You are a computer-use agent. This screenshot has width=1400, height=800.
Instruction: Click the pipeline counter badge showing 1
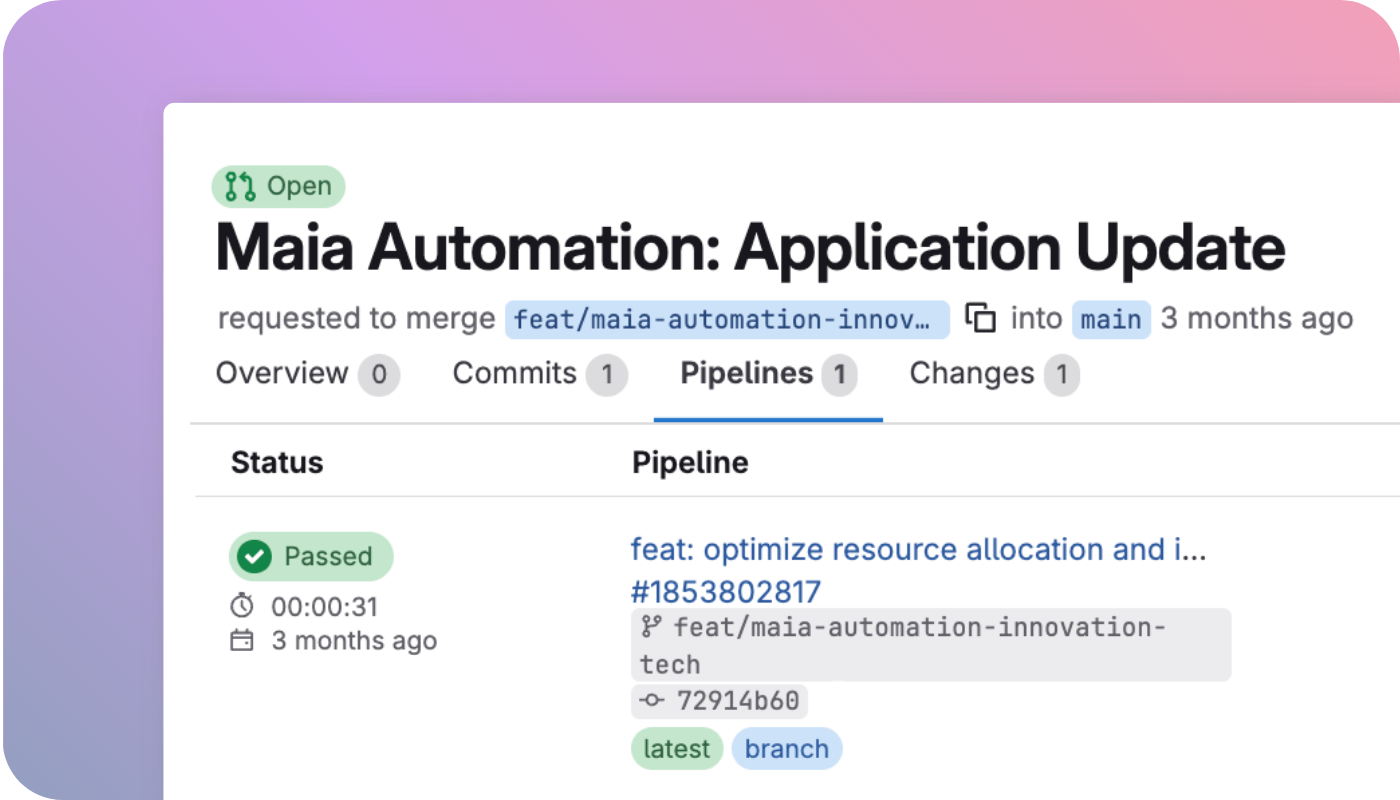(x=840, y=376)
